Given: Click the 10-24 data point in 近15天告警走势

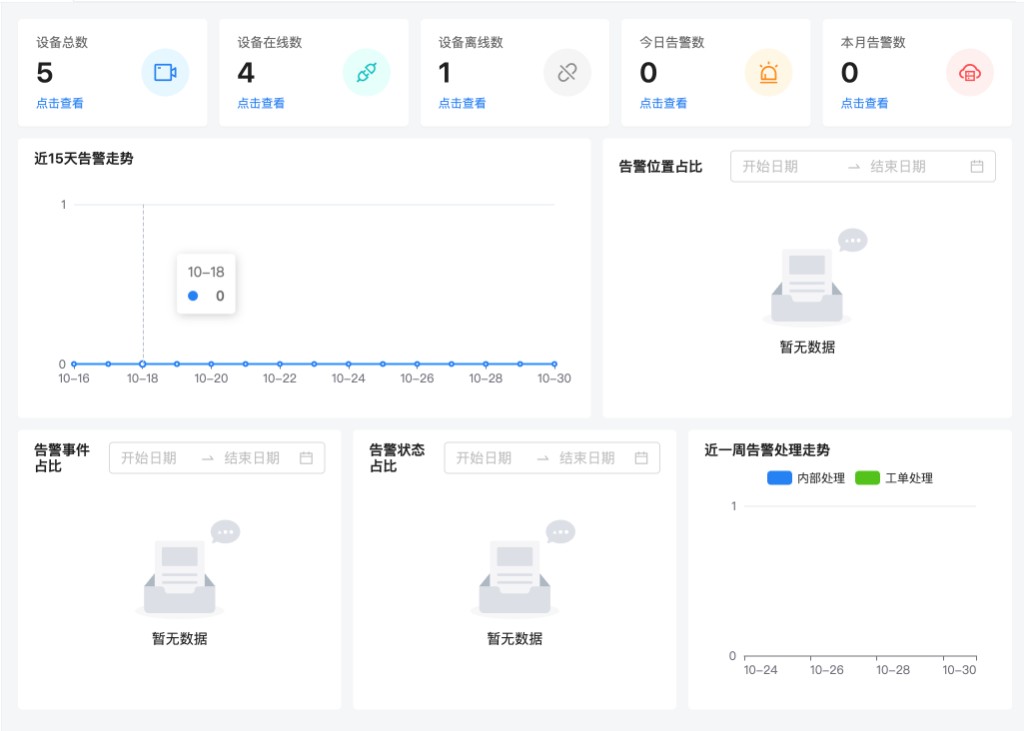Looking at the screenshot, I should [x=349, y=364].
